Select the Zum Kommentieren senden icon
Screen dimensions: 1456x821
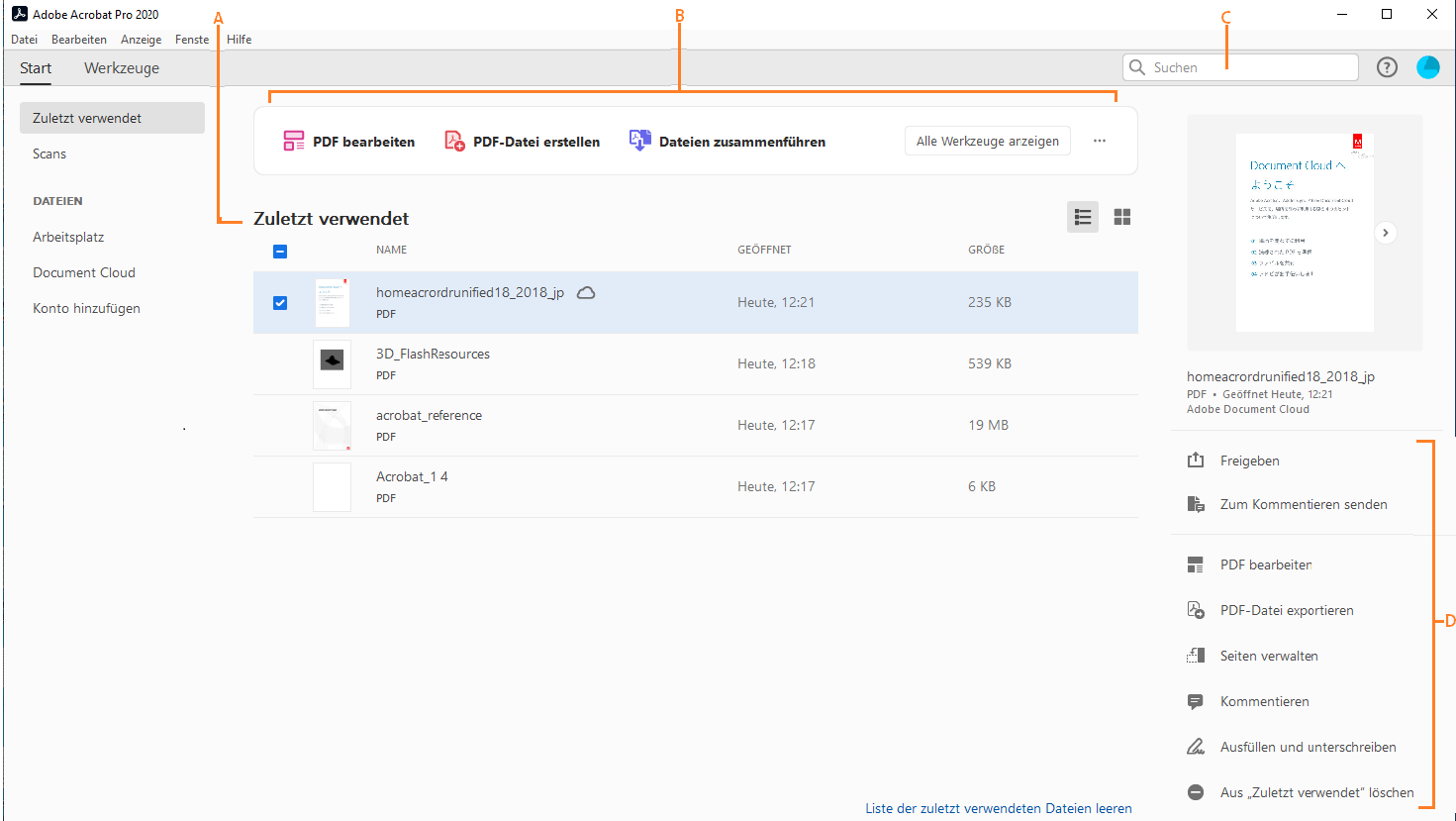point(1196,504)
